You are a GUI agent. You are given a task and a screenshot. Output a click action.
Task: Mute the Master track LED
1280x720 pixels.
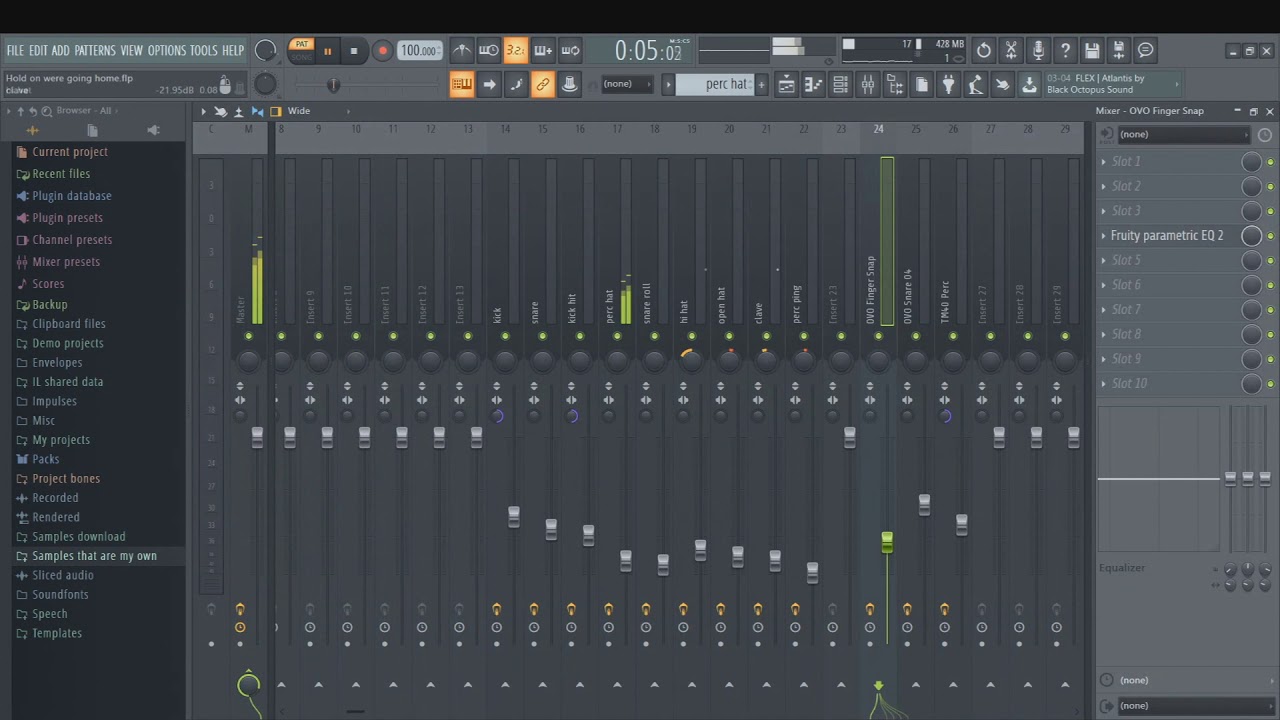coord(248,336)
